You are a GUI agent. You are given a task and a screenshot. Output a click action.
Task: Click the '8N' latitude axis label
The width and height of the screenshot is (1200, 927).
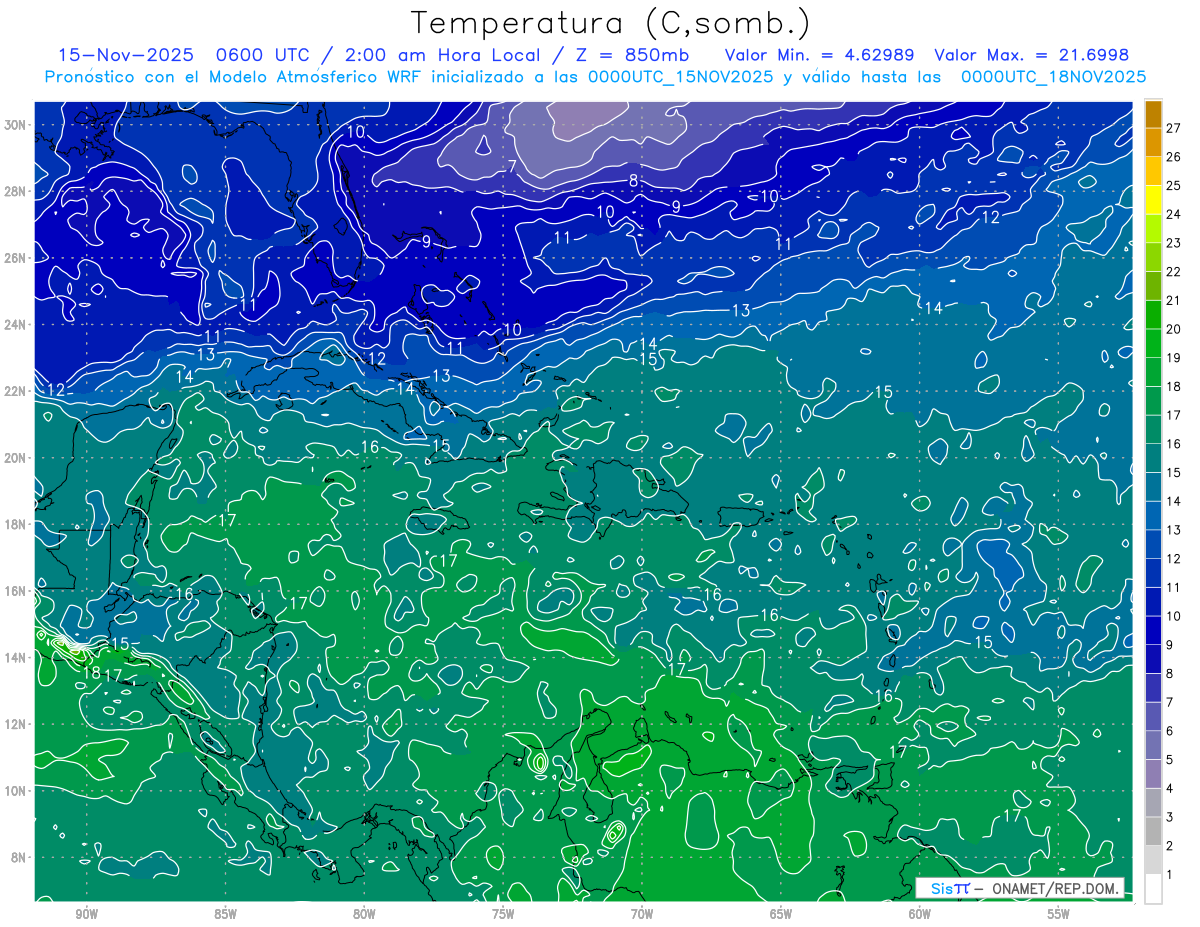coord(20,857)
